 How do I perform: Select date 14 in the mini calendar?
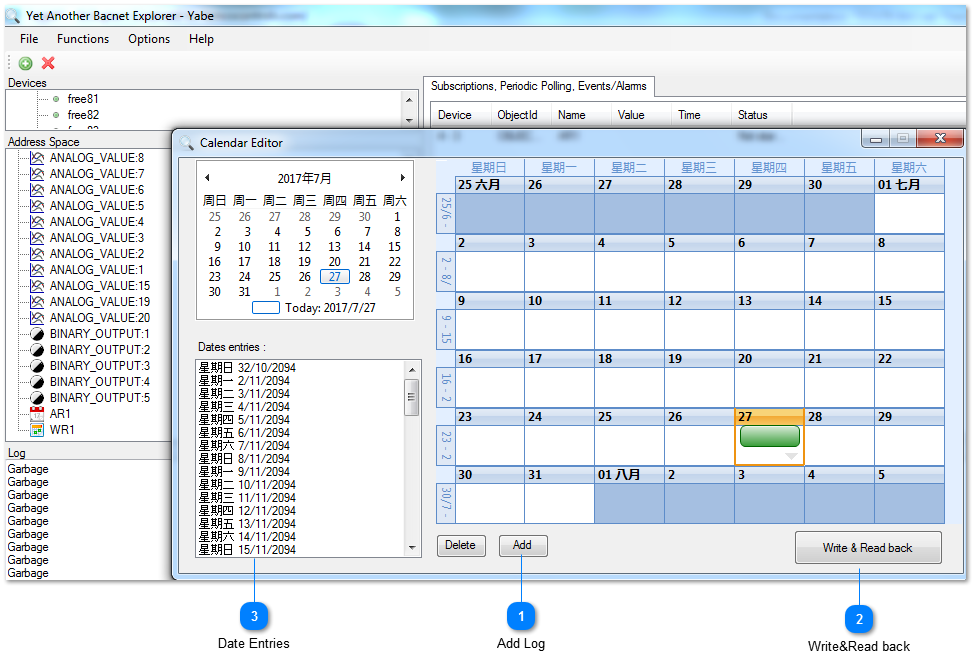click(x=364, y=247)
